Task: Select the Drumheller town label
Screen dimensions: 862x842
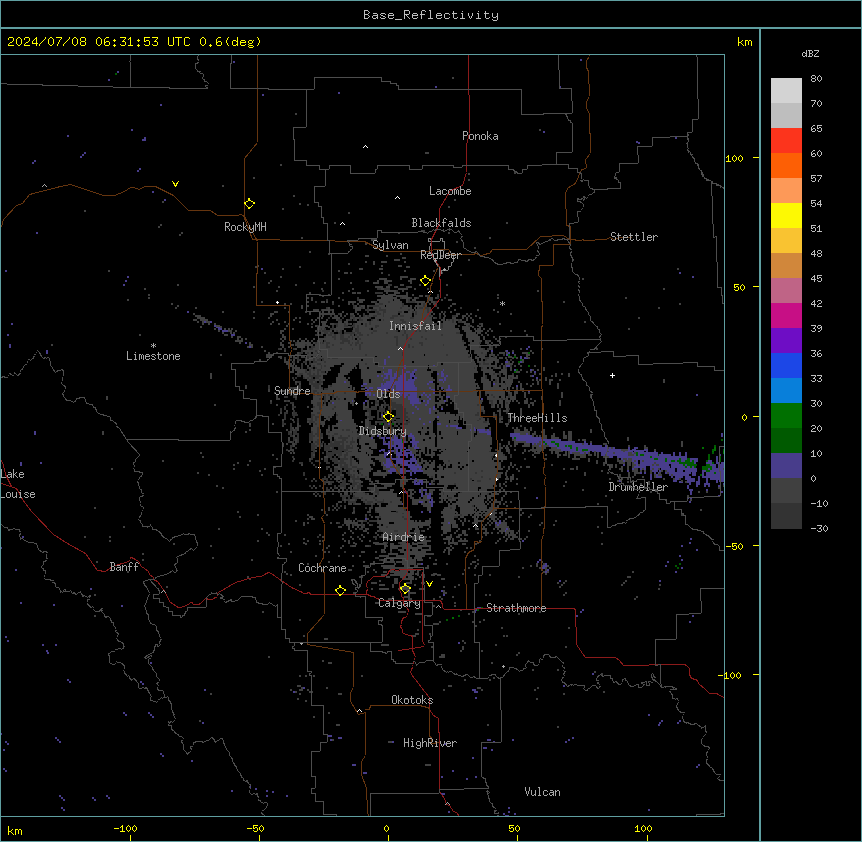Action: [x=638, y=487]
